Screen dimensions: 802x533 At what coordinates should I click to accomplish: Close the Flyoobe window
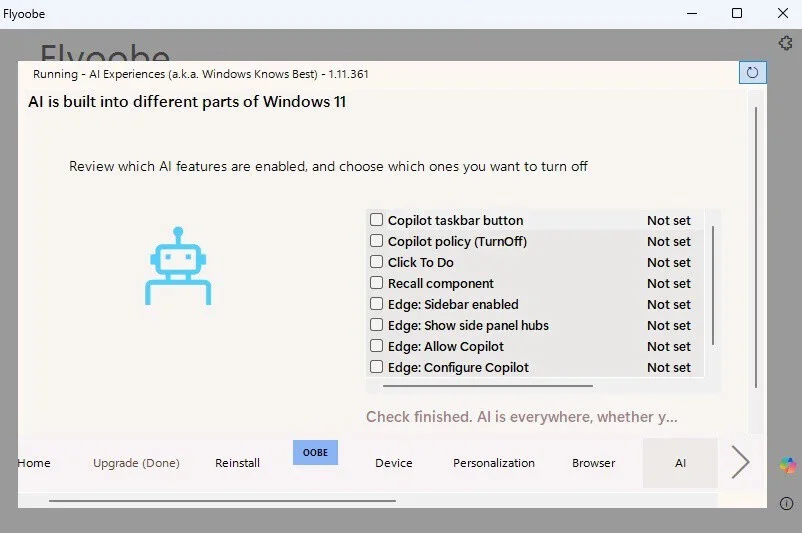(x=783, y=13)
